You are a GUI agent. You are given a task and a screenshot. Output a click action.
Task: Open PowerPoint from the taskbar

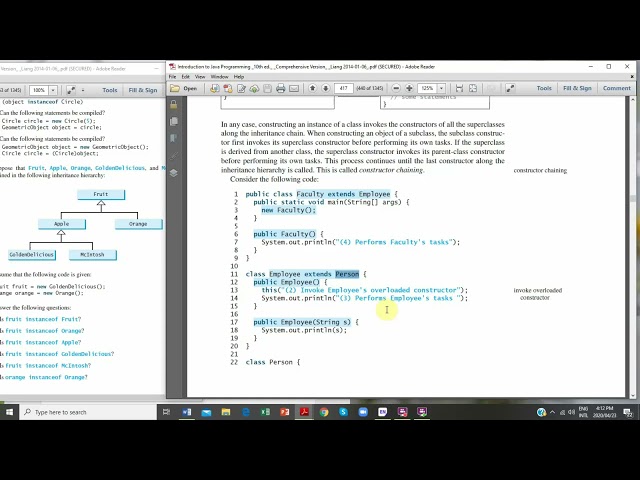tap(284, 412)
